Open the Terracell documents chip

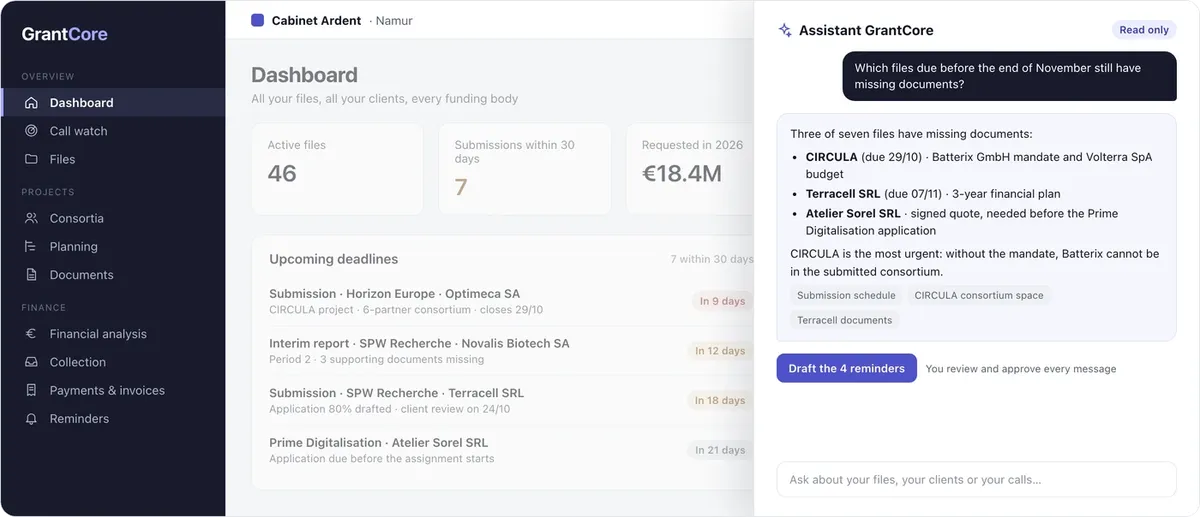click(x=845, y=320)
